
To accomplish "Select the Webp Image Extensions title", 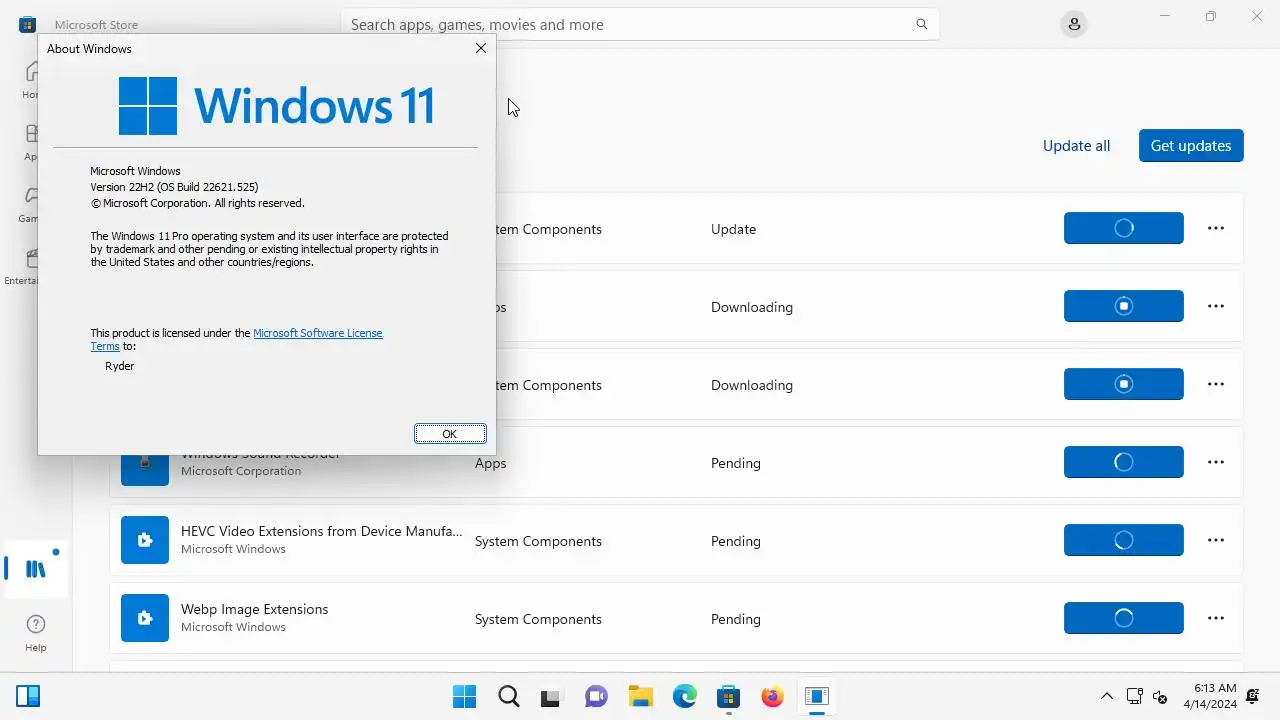I will click(x=254, y=609).
